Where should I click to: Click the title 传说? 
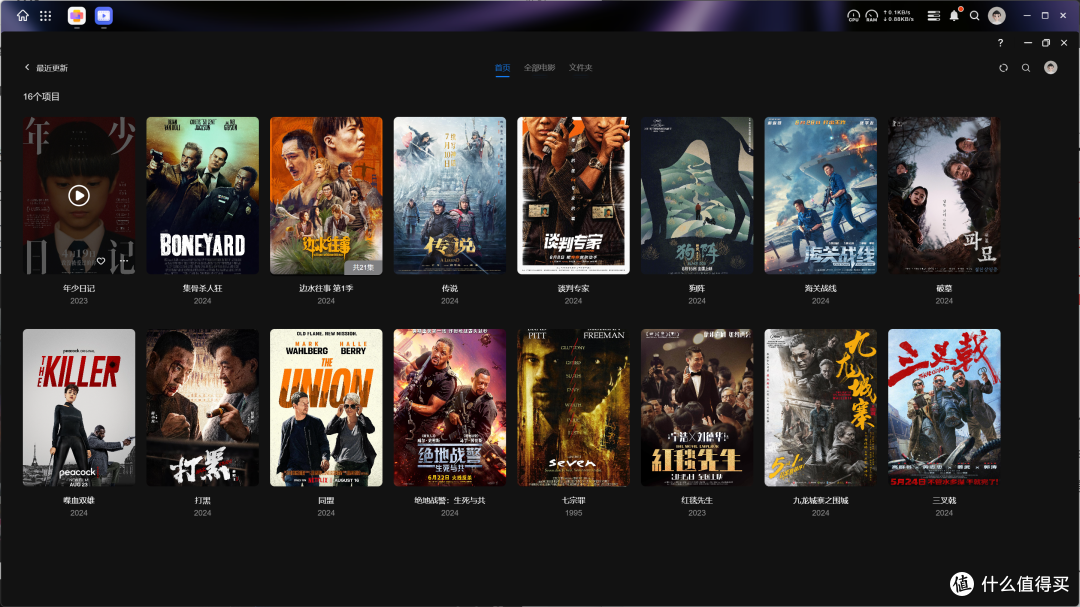450,289
